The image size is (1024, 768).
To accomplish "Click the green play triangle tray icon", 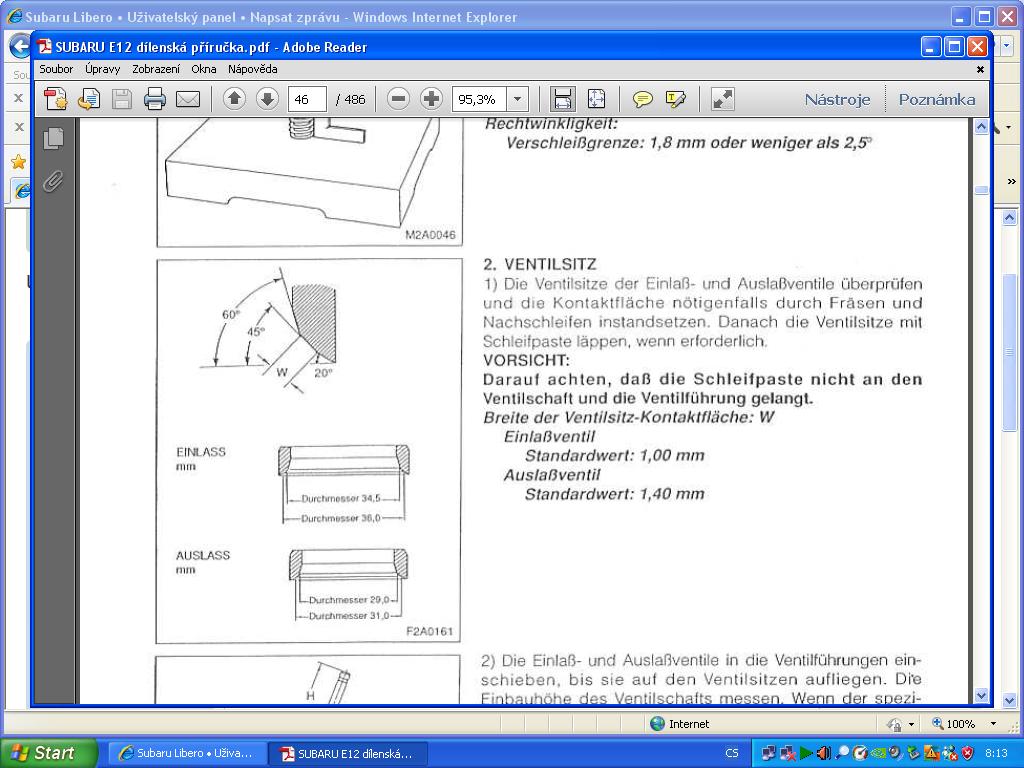I will coord(806,753).
